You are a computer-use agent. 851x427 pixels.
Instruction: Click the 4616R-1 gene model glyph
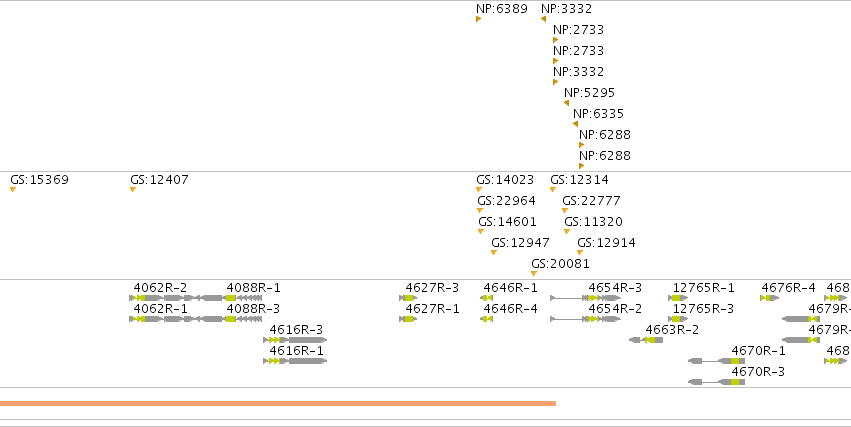click(295, 361)
